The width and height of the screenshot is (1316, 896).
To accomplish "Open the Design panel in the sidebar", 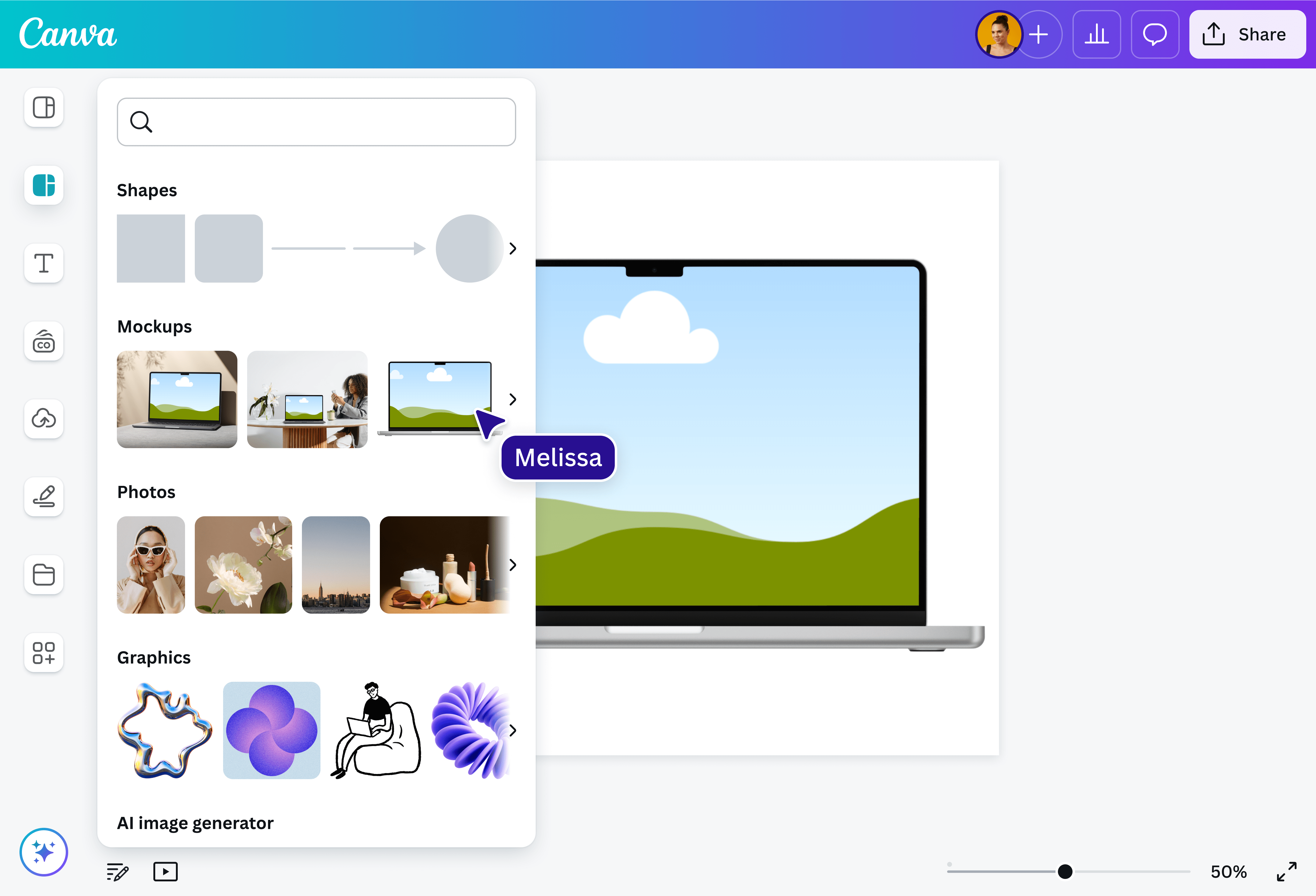I will (x=44, y=107).
